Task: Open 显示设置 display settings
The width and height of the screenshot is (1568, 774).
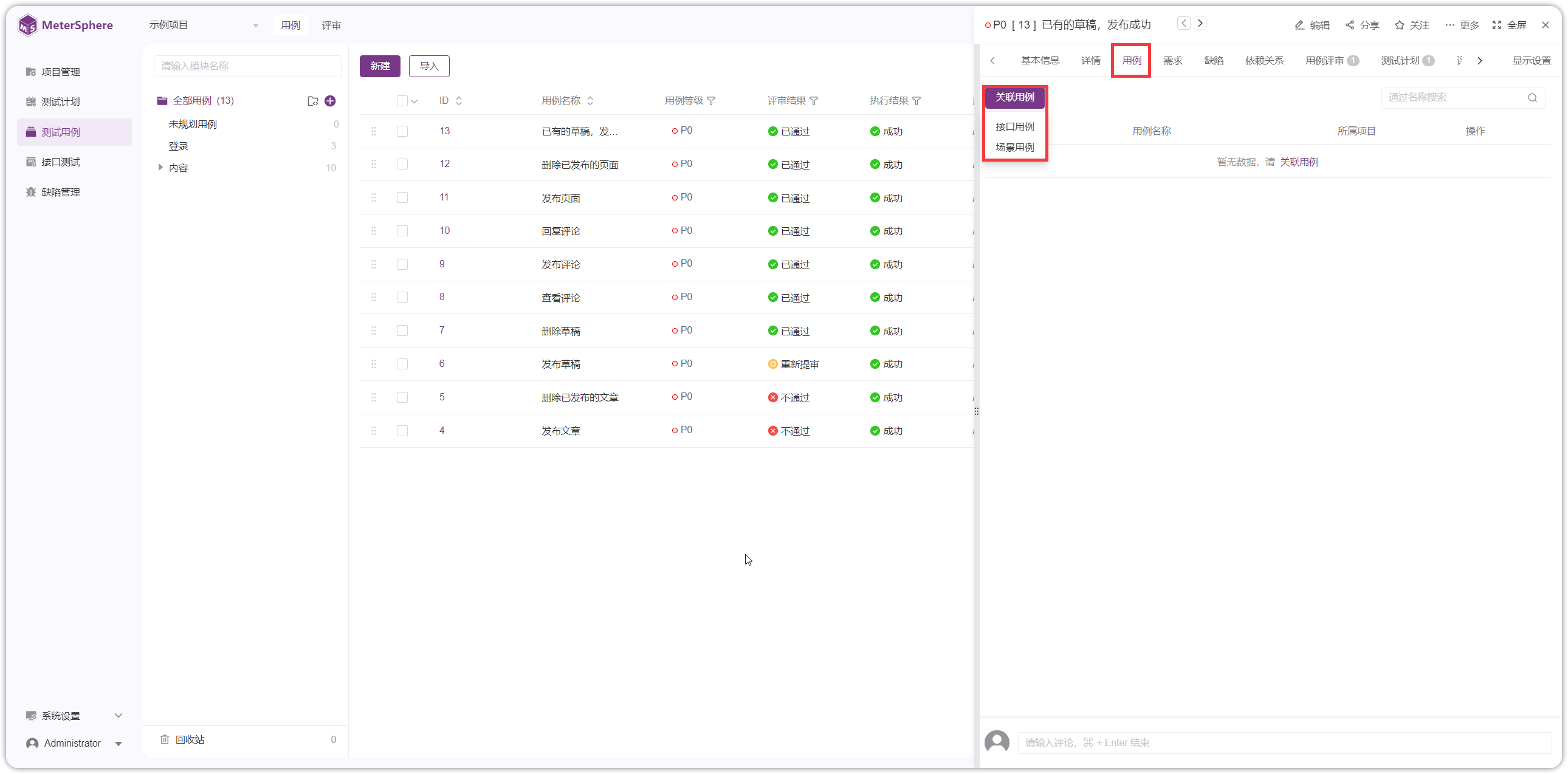Action: (1531, 61)
